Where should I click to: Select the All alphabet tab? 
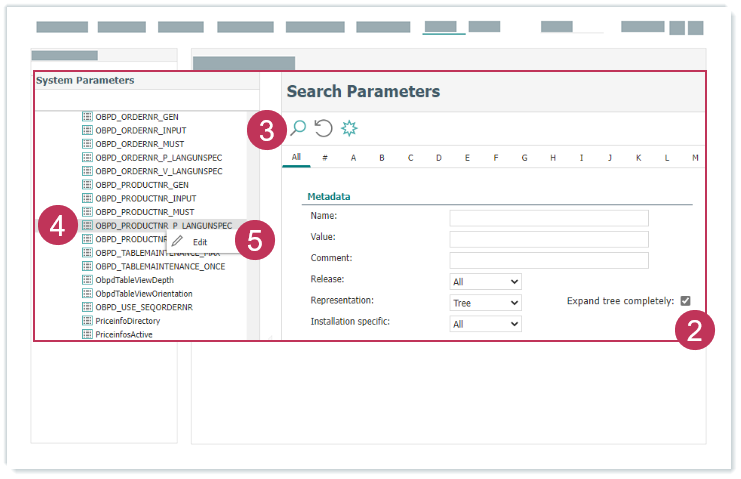296,158
